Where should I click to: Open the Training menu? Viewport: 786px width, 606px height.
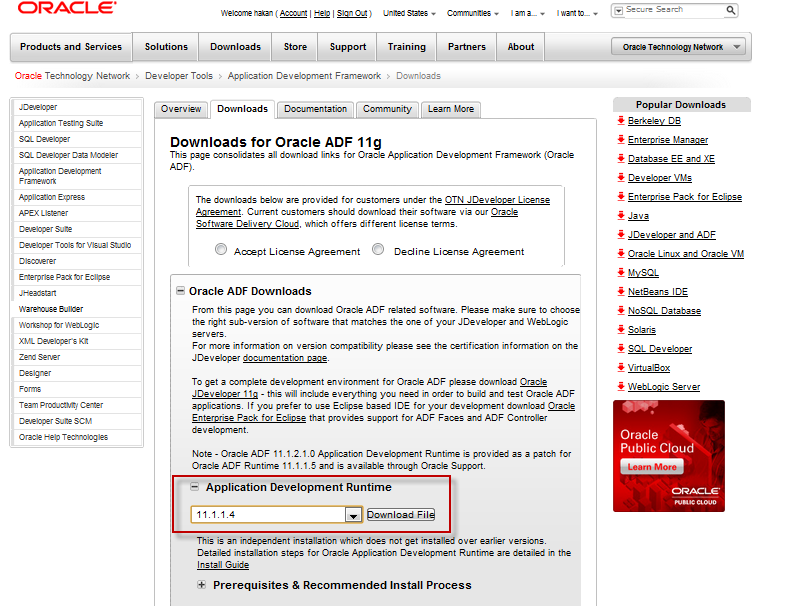click(407, 47)
